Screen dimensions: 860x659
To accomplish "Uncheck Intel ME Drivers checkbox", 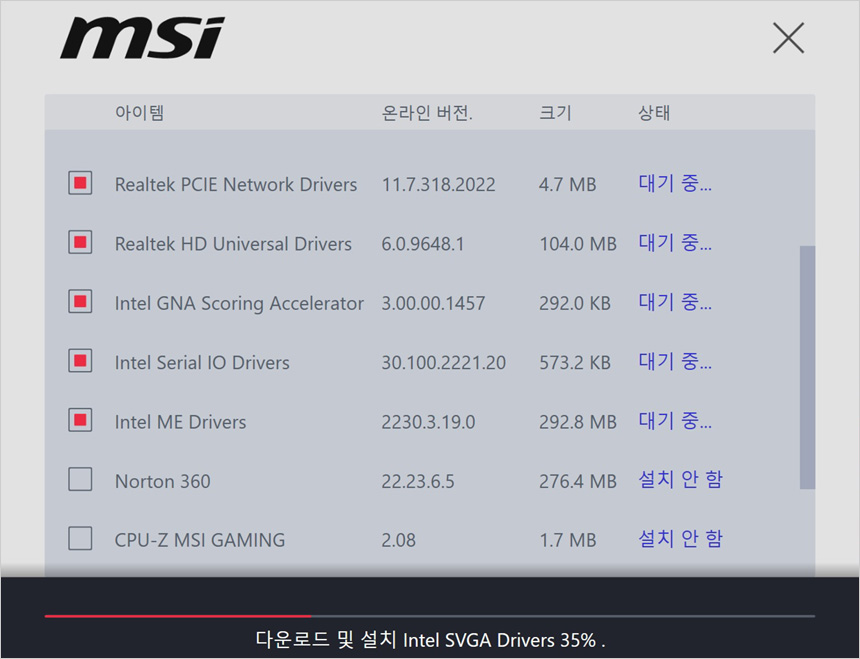I will coord(80,421).
